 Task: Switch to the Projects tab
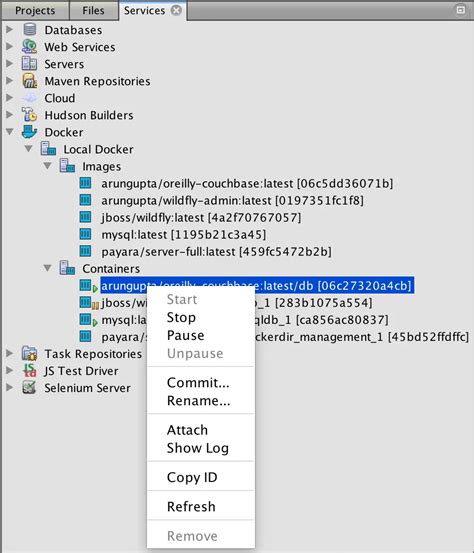tap(35, 11)
